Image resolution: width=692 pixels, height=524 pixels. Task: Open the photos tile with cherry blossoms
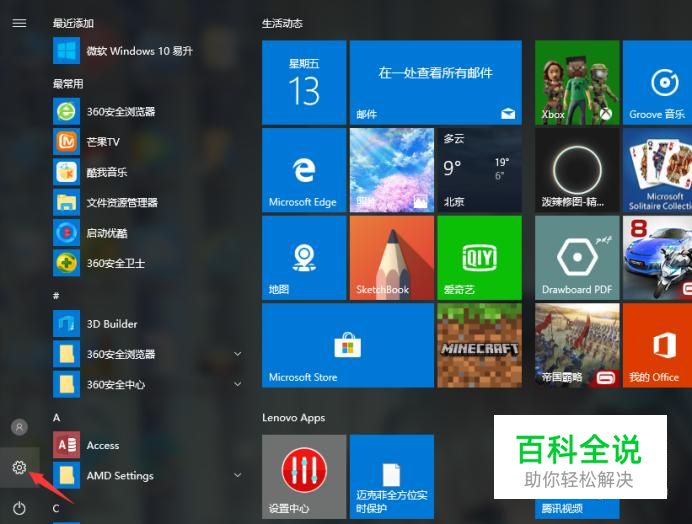pos(392,170)
